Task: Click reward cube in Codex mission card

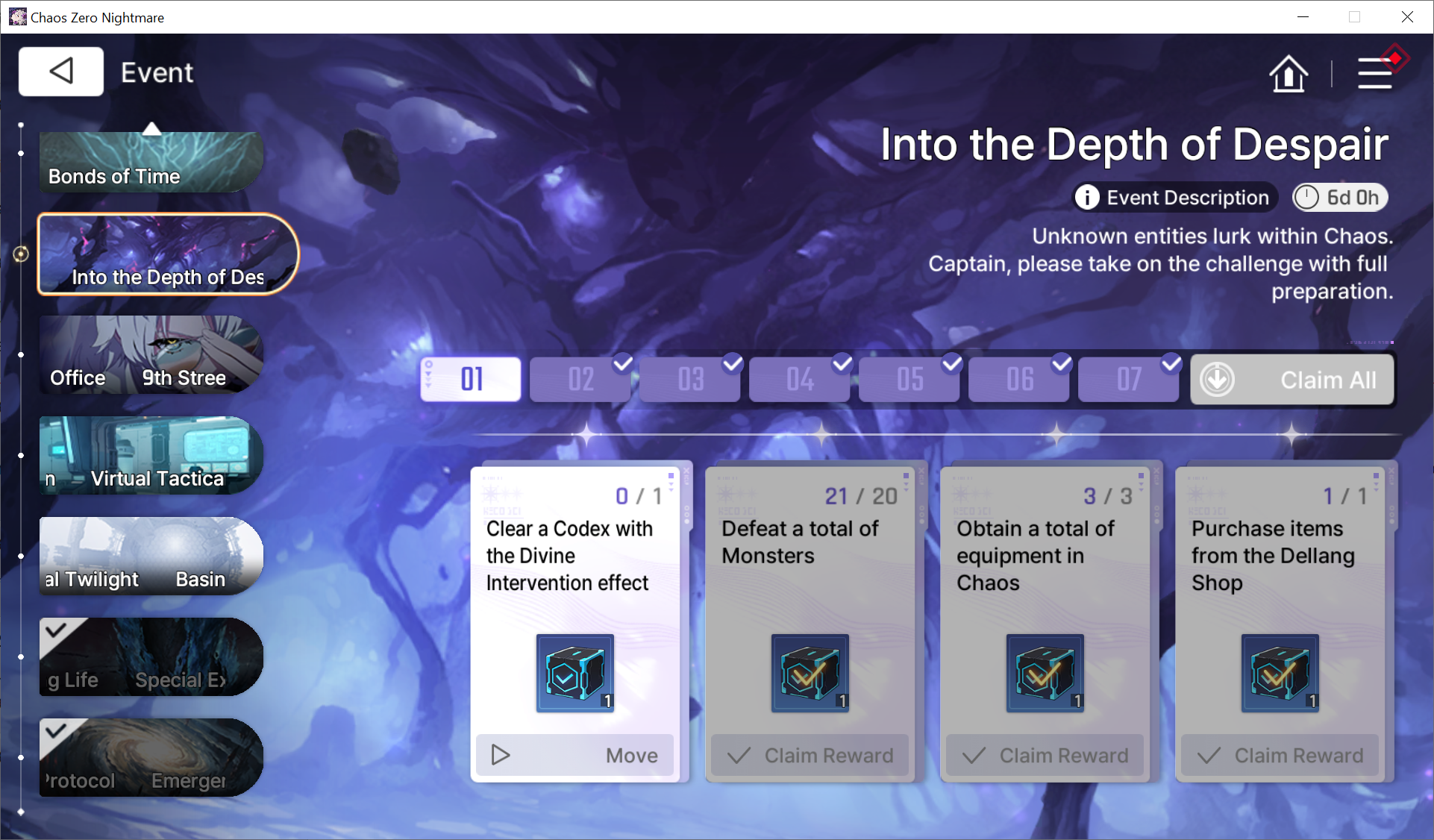Action: tap(574, 673)
